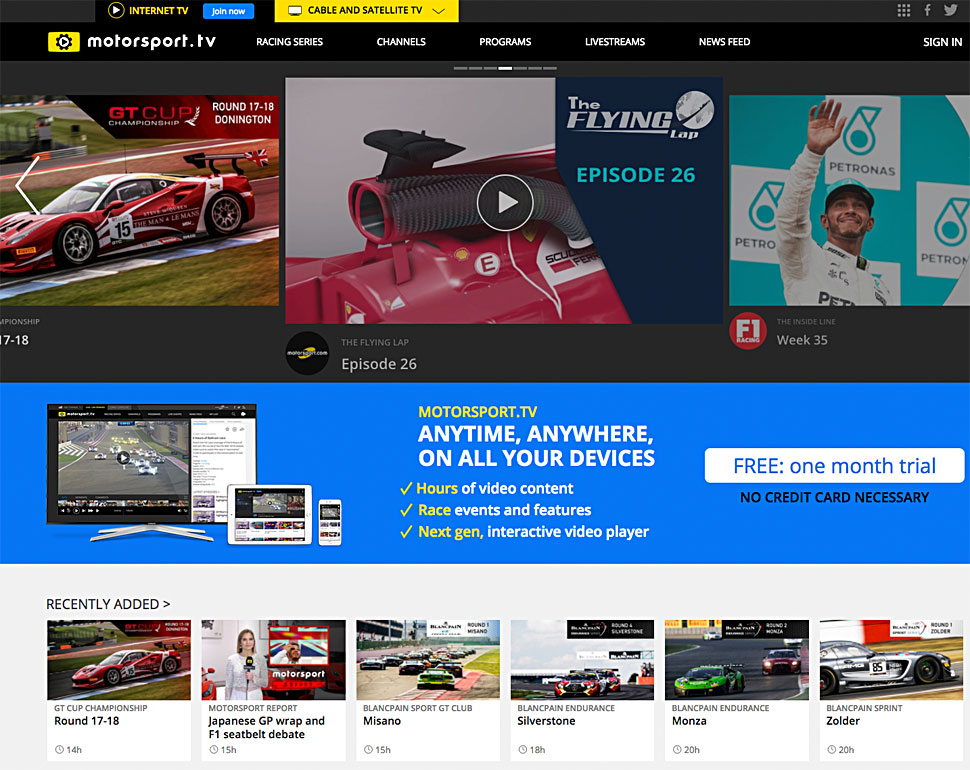Open the Livestreams menu
970x770 pixels.
615,42
